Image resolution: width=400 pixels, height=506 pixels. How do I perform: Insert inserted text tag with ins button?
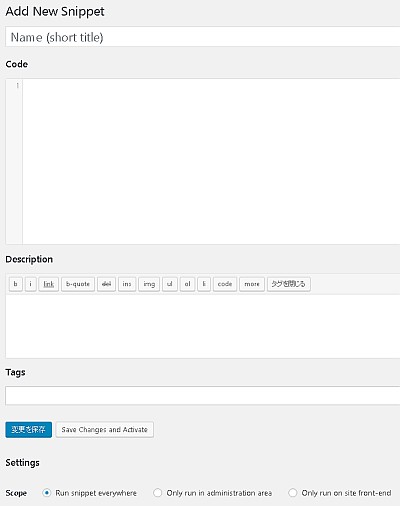point(127,284)
